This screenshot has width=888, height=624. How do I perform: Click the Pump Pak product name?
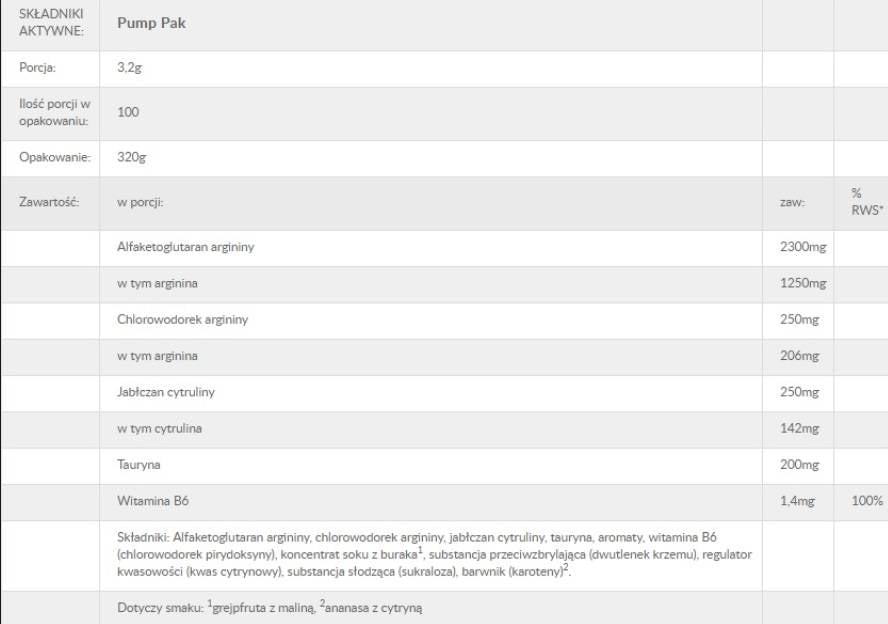[x=151, y=24]
